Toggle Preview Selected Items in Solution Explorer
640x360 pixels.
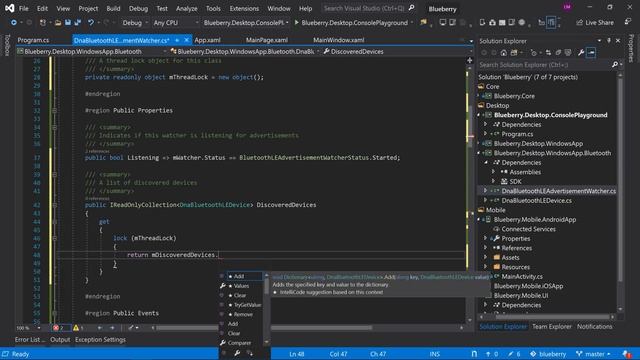[x=591, y=53]
